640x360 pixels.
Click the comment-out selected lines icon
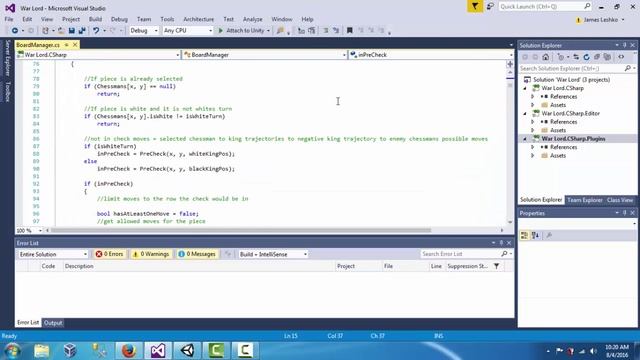coord(326,31)
